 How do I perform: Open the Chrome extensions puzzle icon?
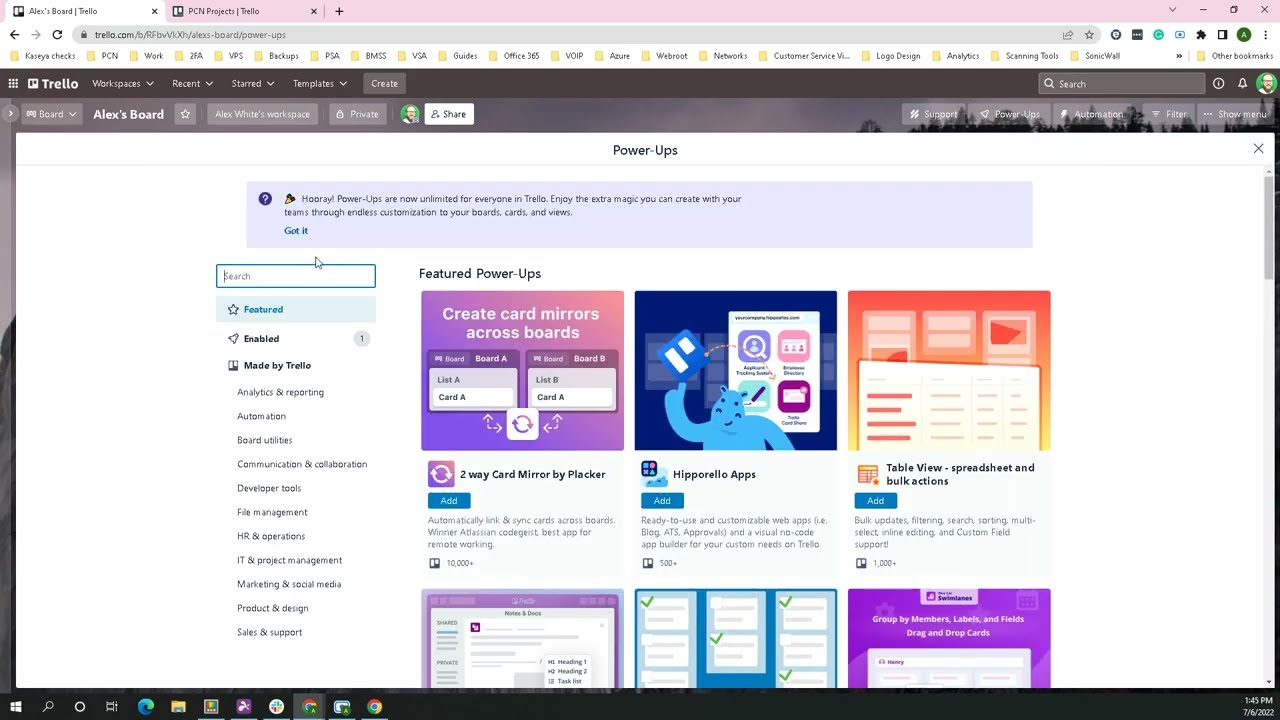tap(1201, 35)
